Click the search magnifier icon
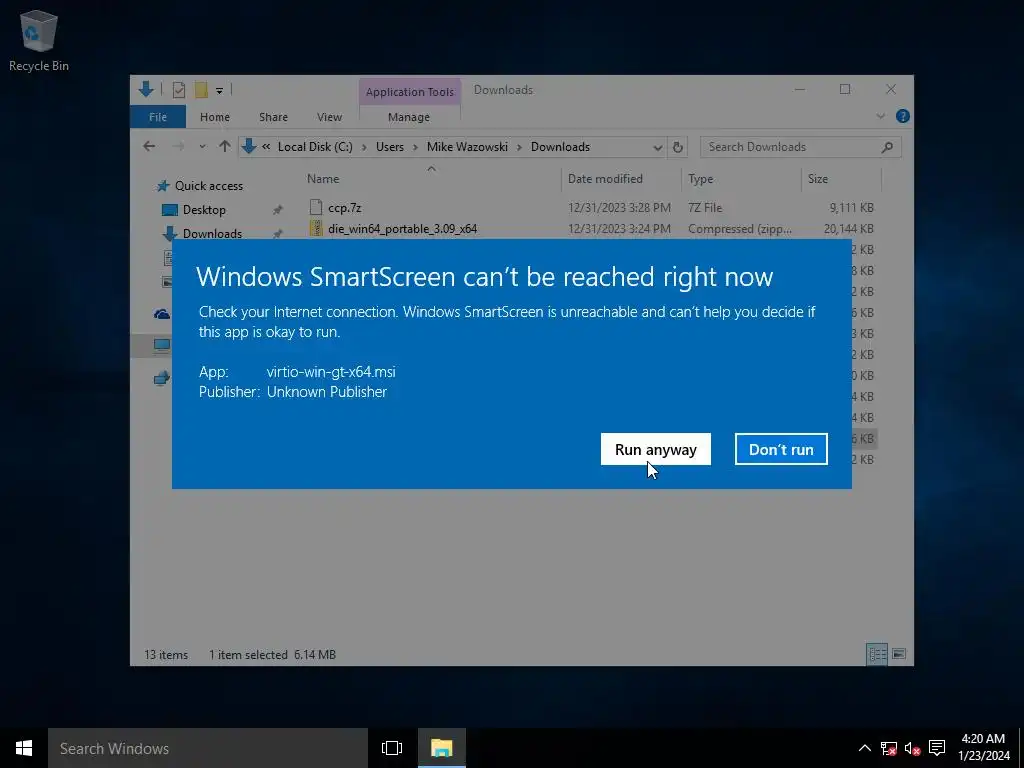Screen dimensions: 1024x768 pos(887,147)
